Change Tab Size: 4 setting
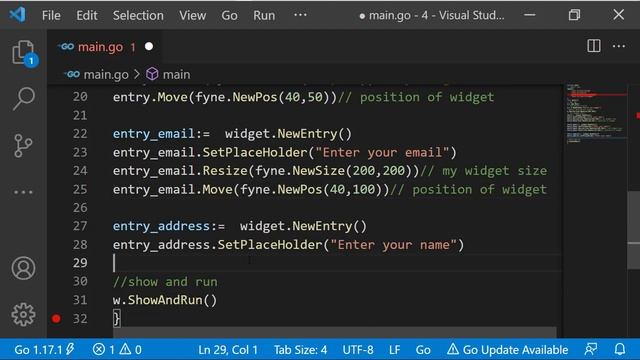The height and width of the screenshot is (360, 640). point(300,350)
